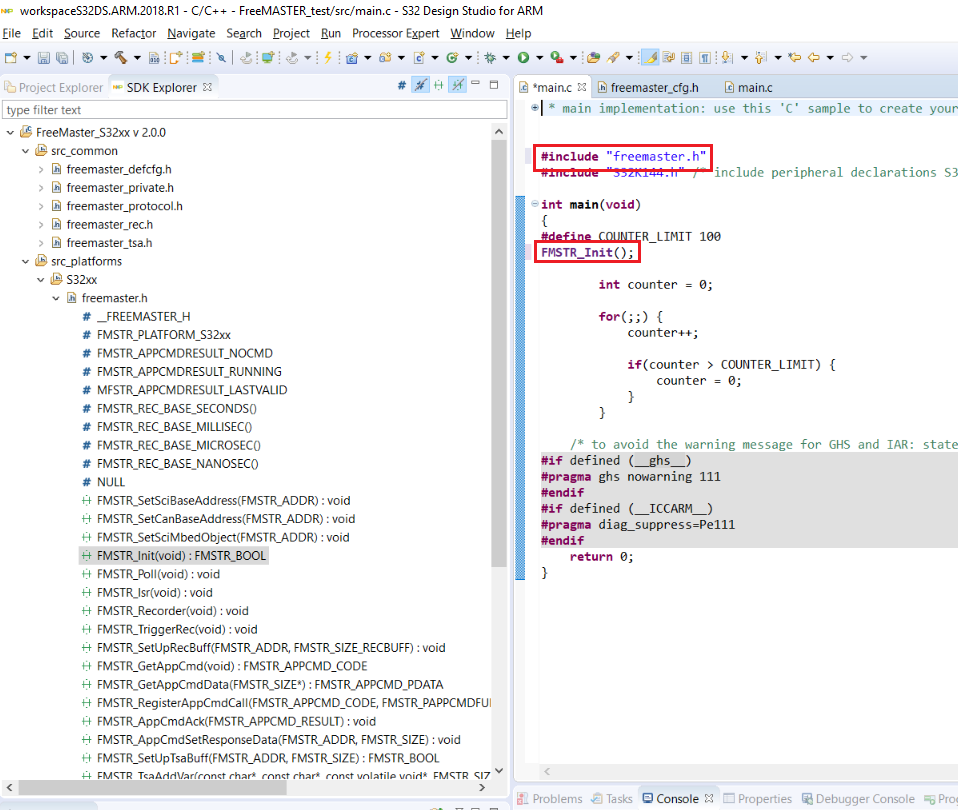Click the Last Edit Location arrow icon

point(794,57)
